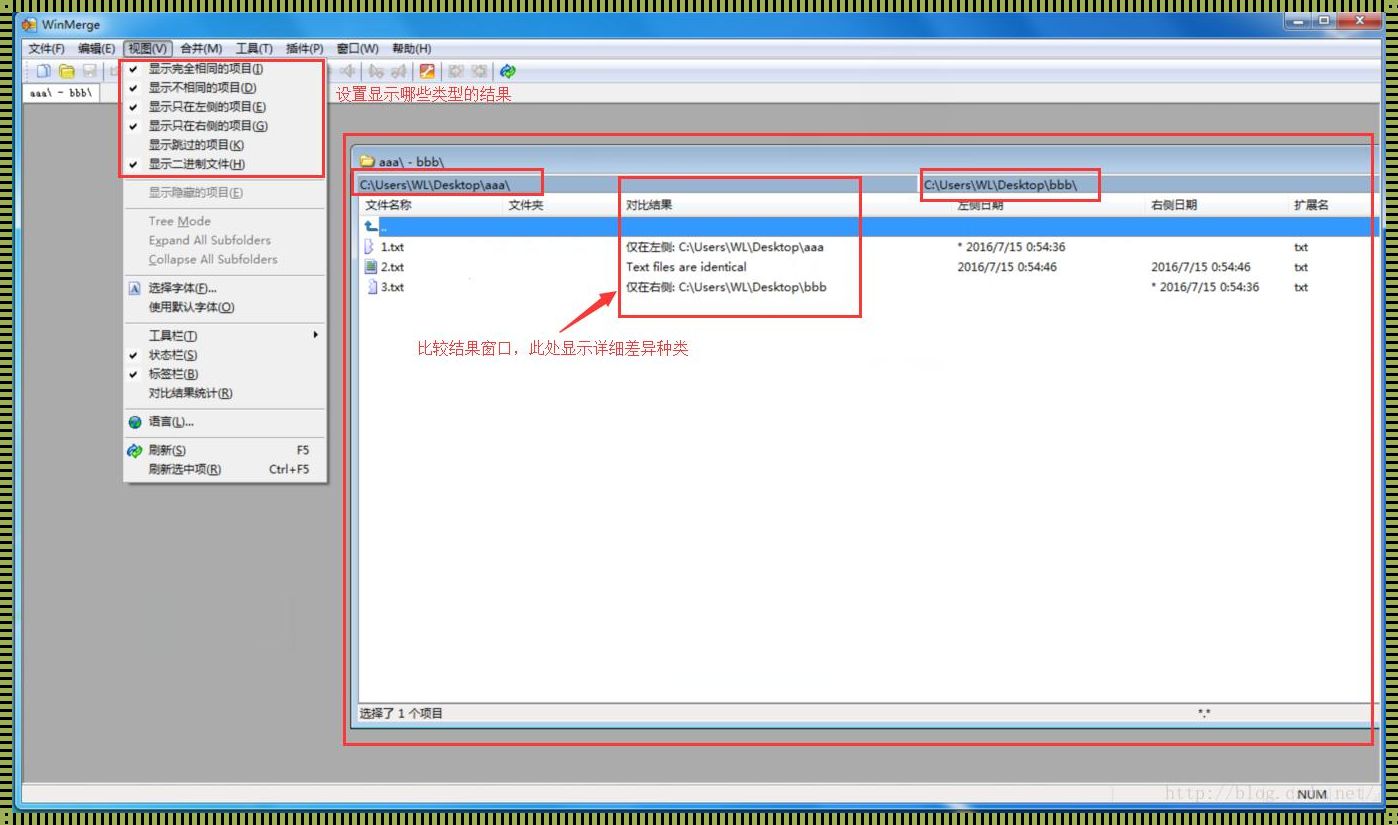Click the green Refresh toolbar icon

click(508, 71)
